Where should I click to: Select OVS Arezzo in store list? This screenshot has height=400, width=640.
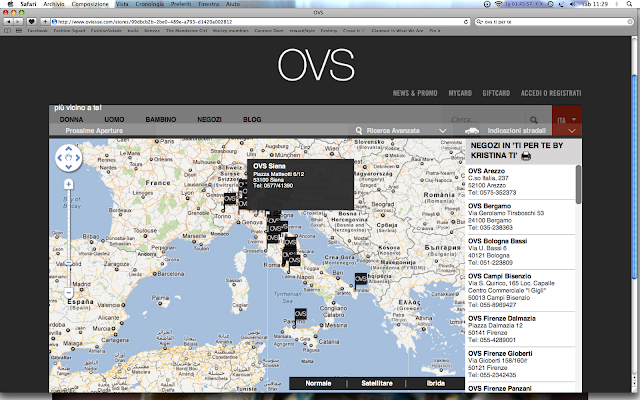[x=487, y=171]
